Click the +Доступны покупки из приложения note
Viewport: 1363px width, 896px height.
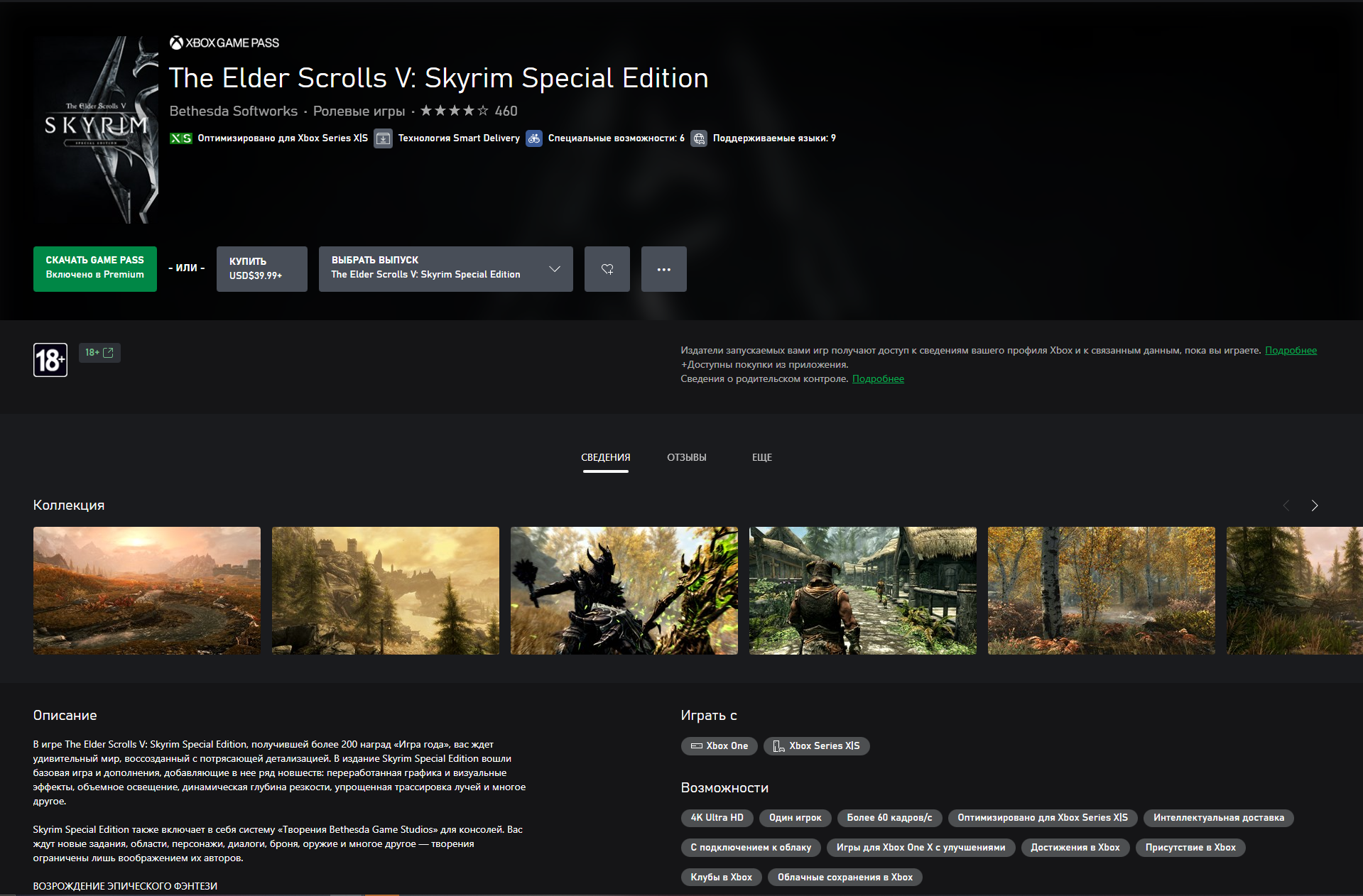point(765,364)
